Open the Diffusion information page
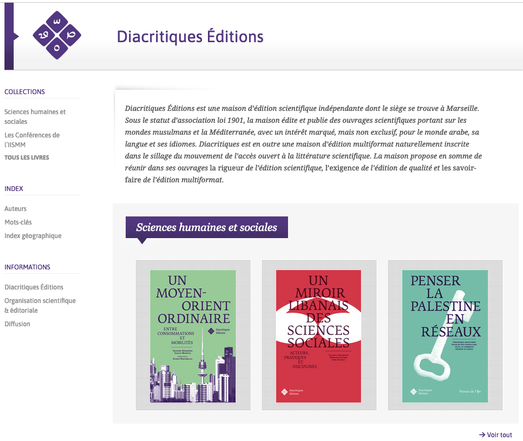Screen dimensions: 523x441 click(17, 324)
